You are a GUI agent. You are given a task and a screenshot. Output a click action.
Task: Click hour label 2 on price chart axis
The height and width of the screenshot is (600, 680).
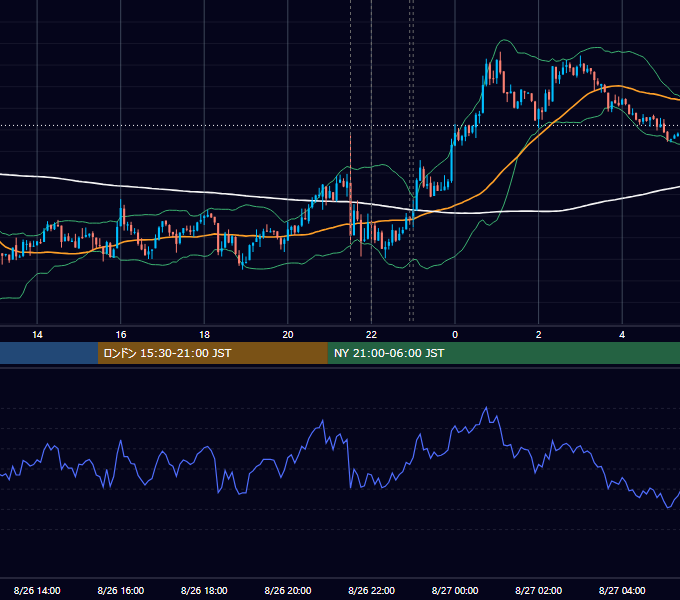coord(539,335)
